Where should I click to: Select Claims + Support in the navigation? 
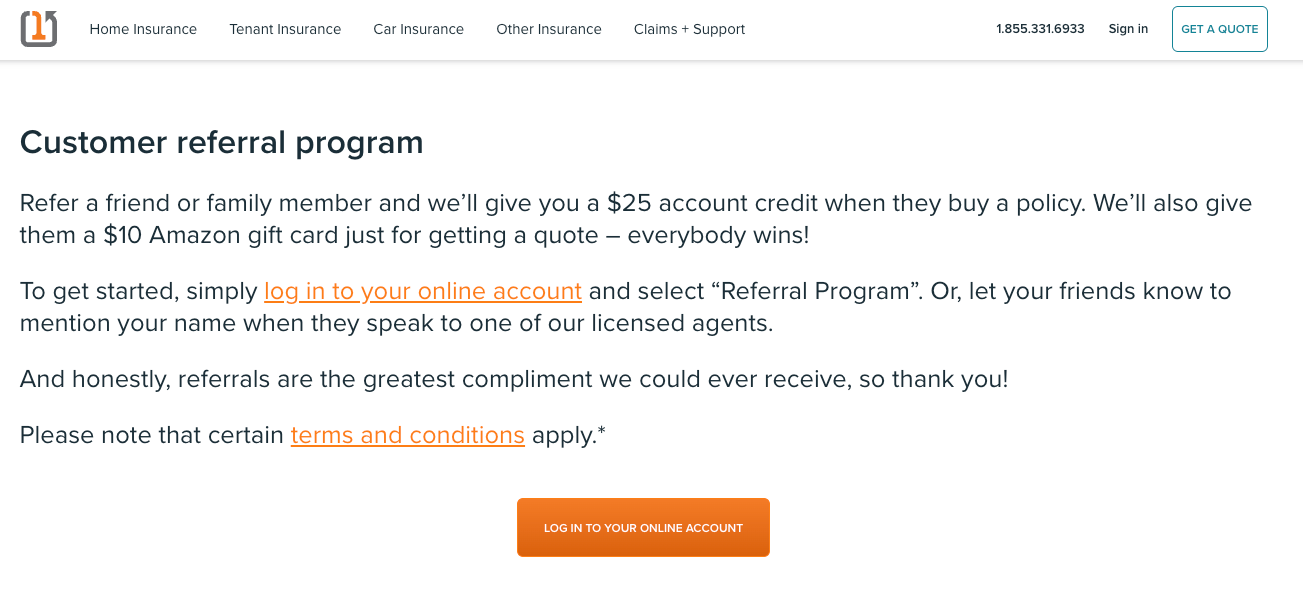[x=689, y=29]
